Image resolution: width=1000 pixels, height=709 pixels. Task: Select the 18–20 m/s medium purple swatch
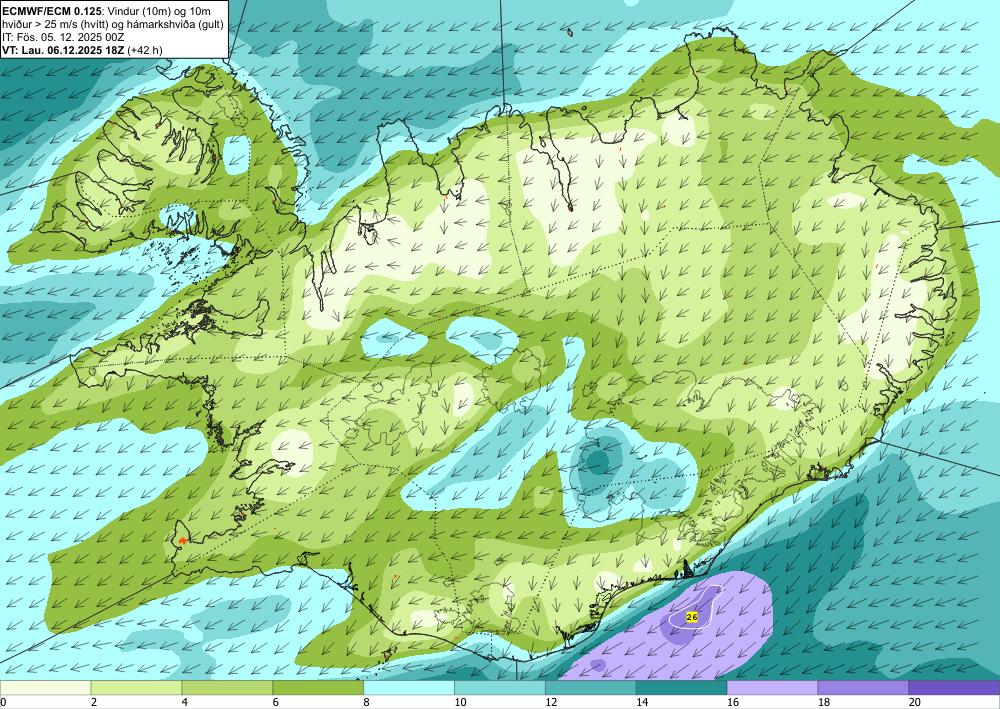[x=863, y=687]
